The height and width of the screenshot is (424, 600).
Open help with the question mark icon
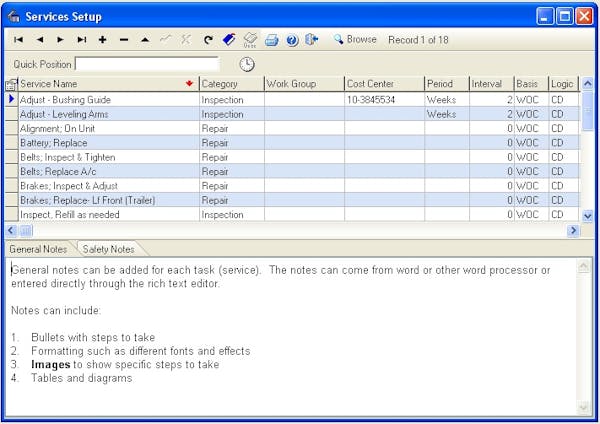coord(292,40)
